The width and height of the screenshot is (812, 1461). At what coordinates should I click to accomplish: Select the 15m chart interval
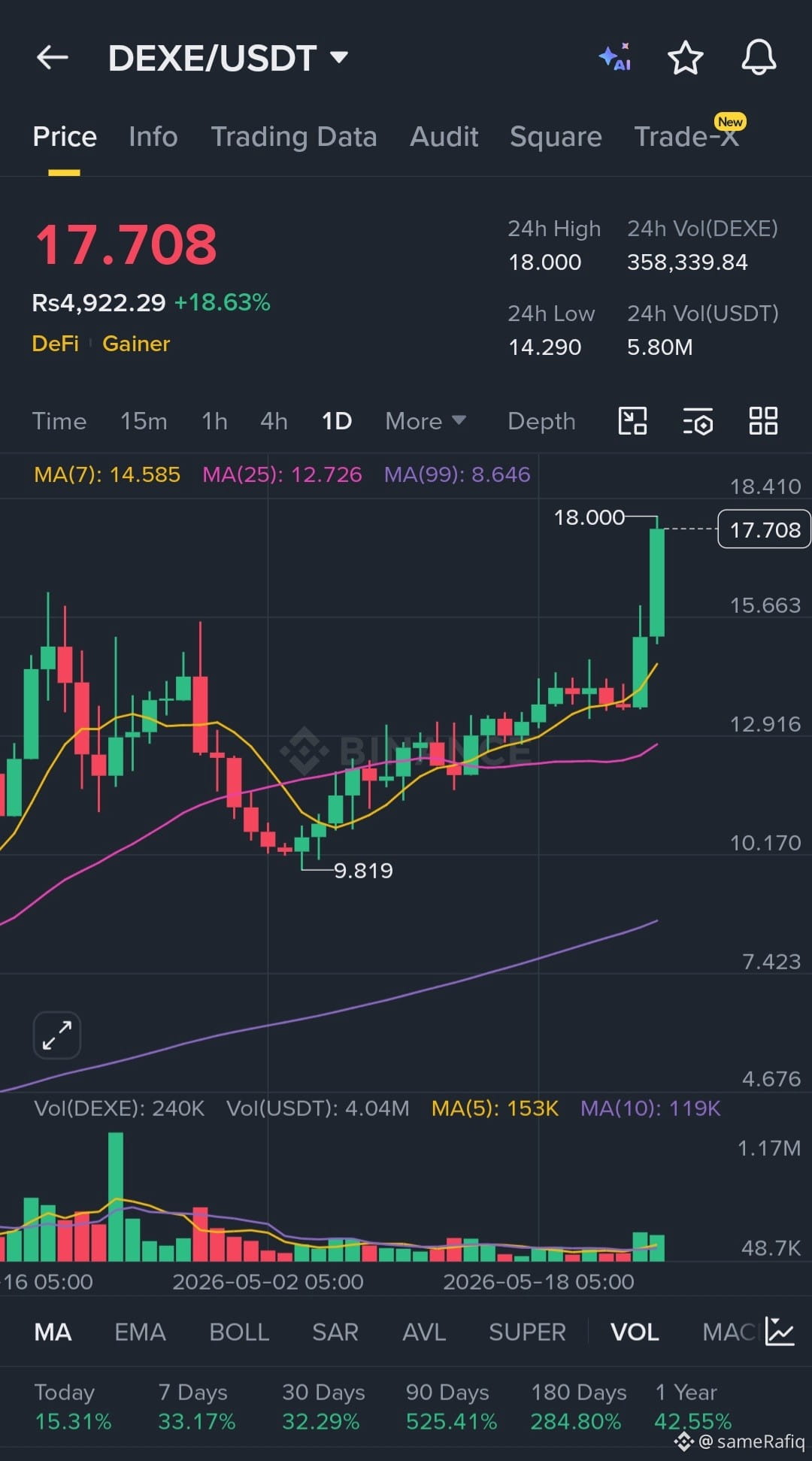pos(144,421)
